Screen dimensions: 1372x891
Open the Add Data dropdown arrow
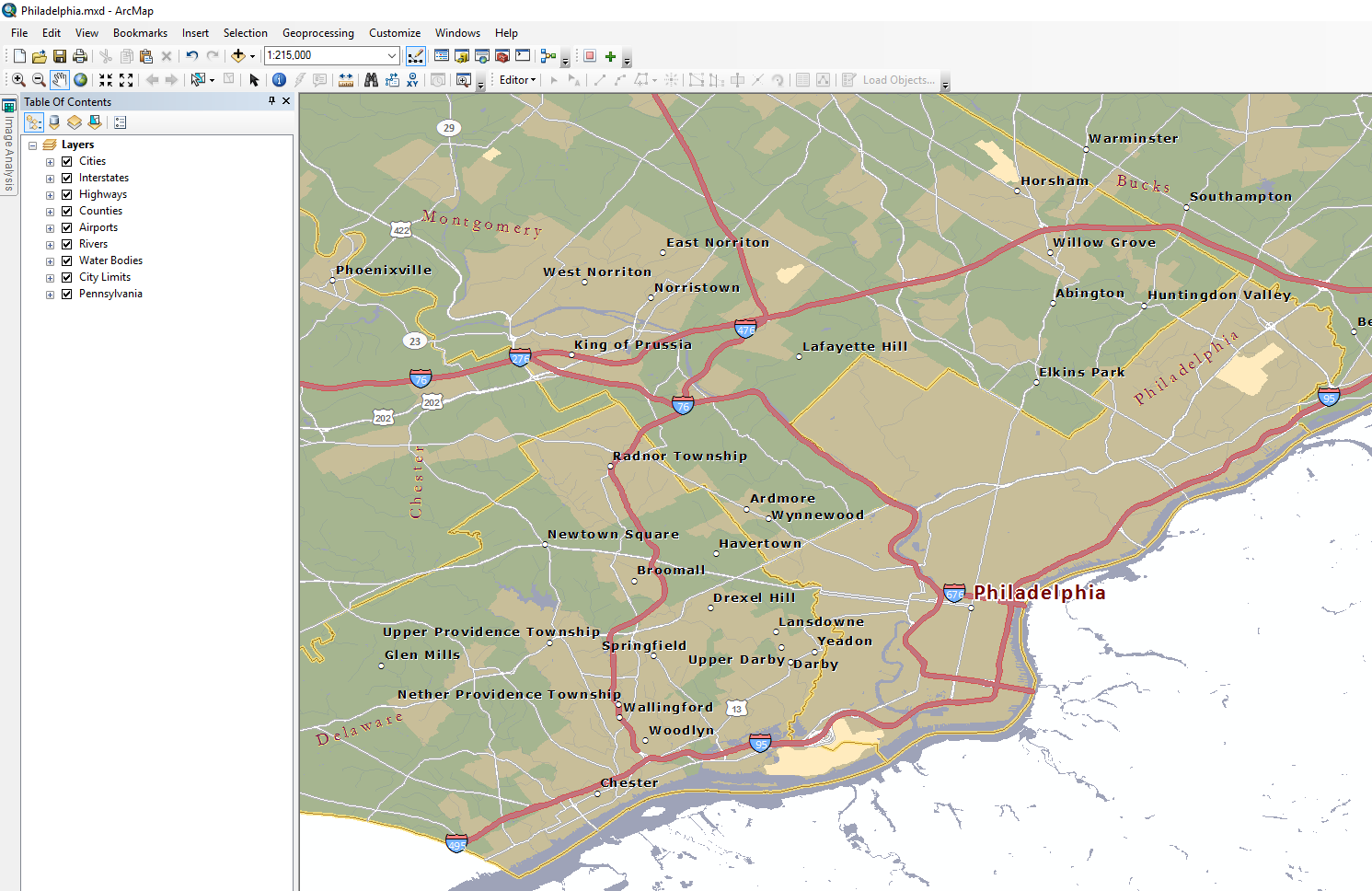click(252, 56)
